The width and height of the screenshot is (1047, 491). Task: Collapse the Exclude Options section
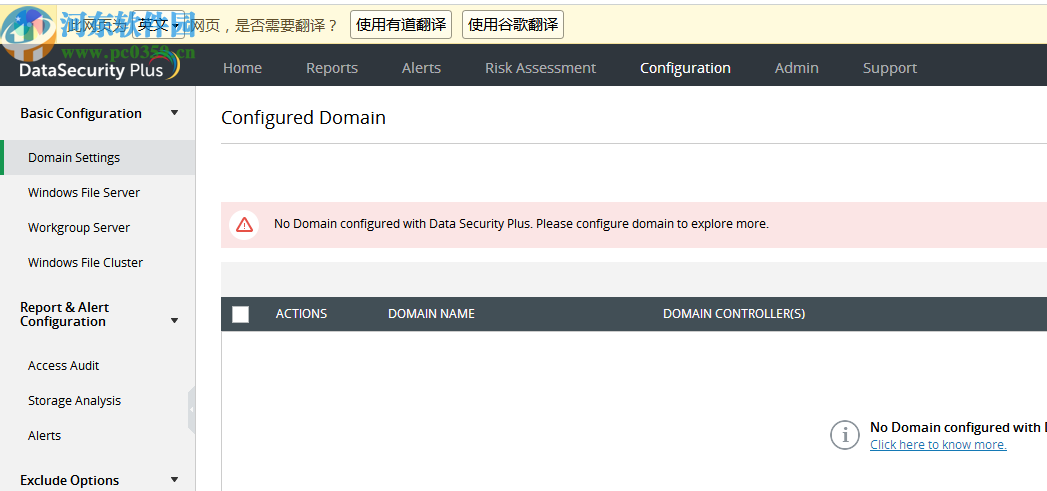[x=174, y=480]
